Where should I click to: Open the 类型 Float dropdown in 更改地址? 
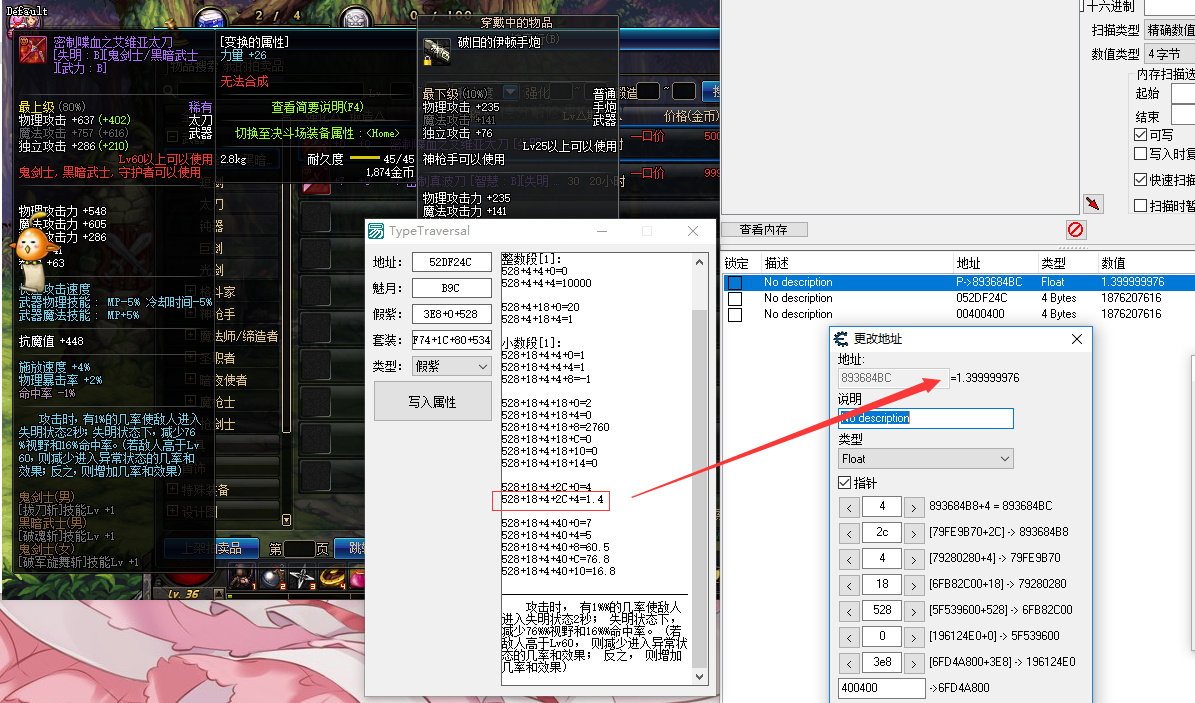coord(925,459)
